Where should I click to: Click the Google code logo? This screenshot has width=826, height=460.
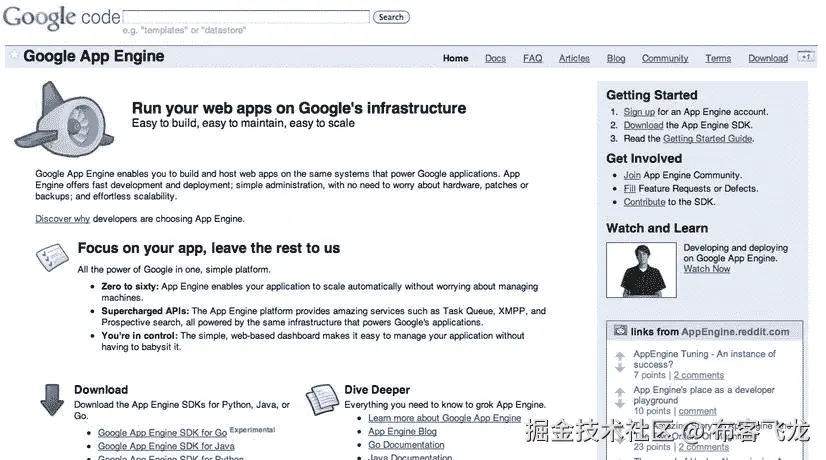pyautogui.click(x=62, y=17)
